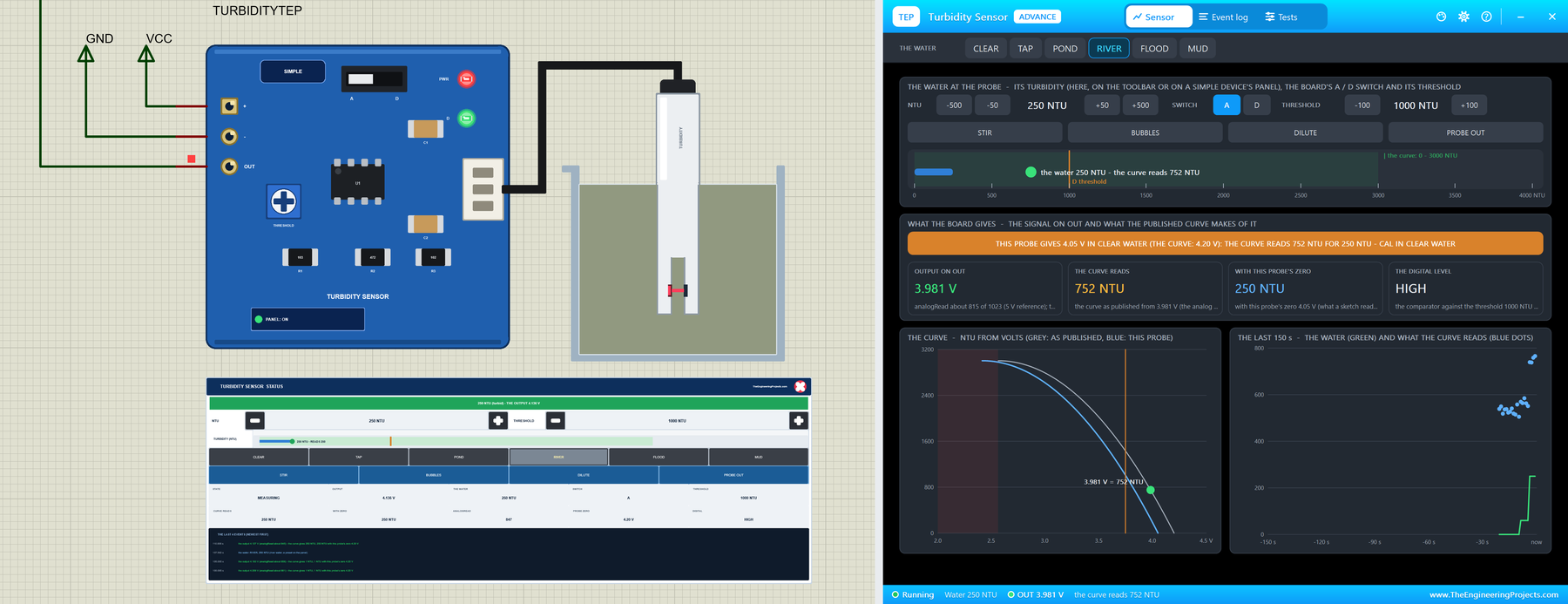Select MUD water preset in app toolbar

click(x=1198, y=49)
